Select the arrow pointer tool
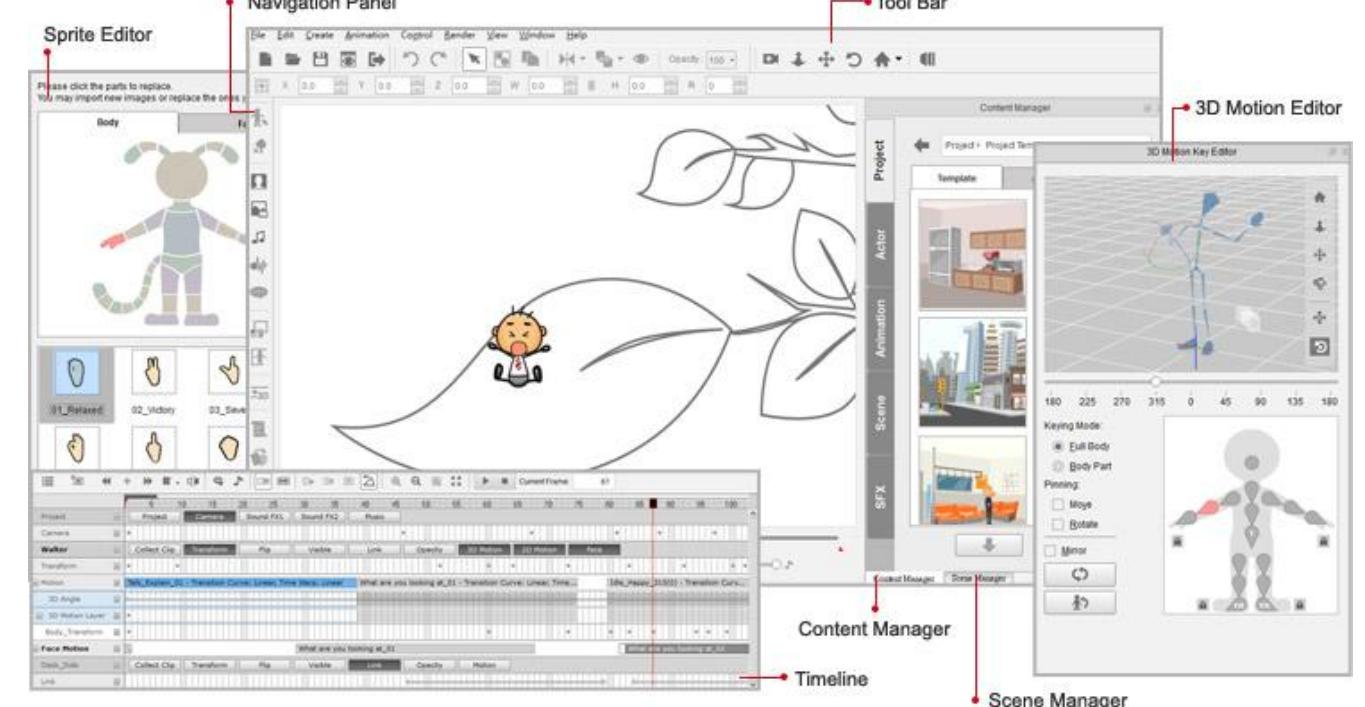The width and height of the screenshot is (1365, 707). (x=475, y=59)
